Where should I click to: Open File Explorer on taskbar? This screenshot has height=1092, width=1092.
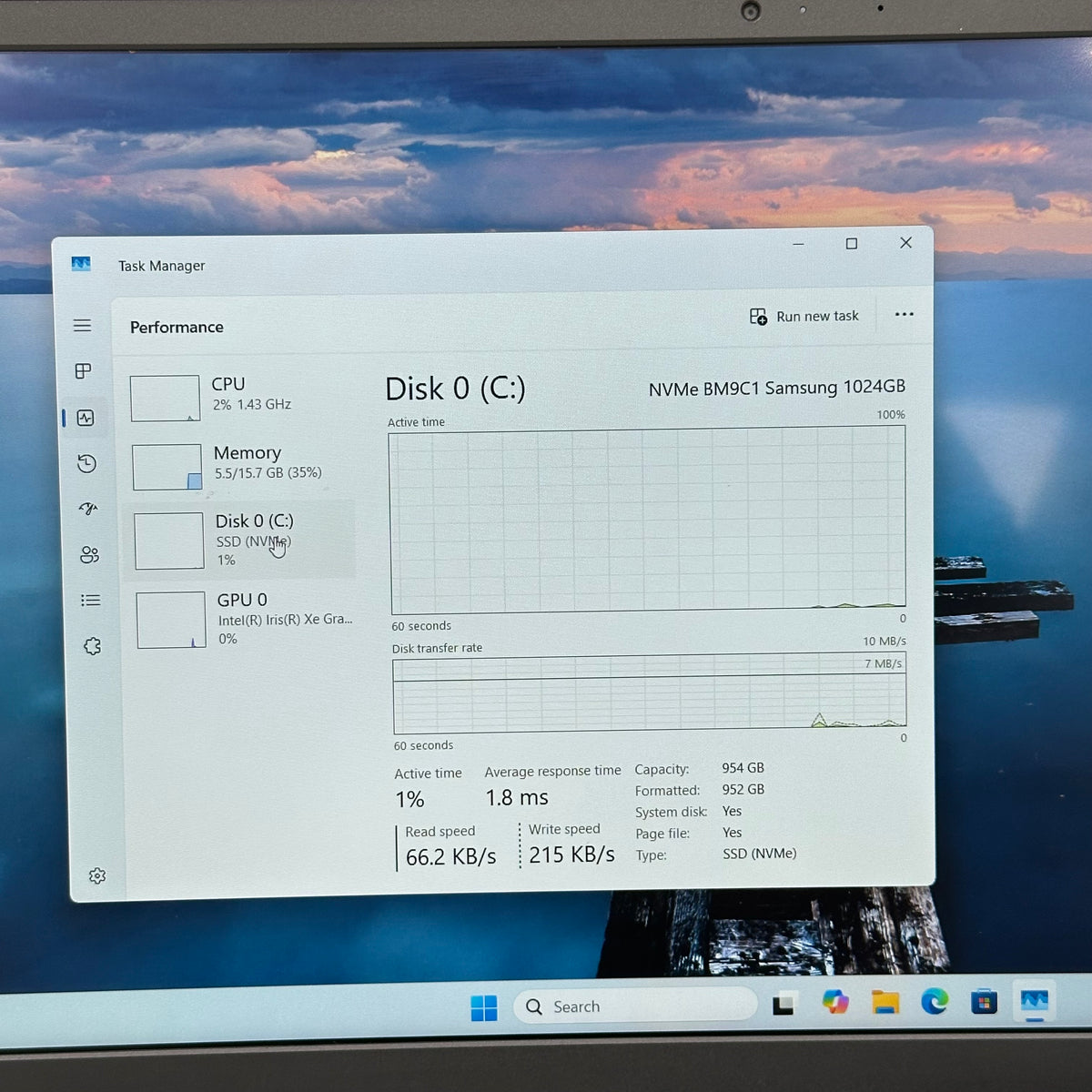click(x=885, y=1002)
